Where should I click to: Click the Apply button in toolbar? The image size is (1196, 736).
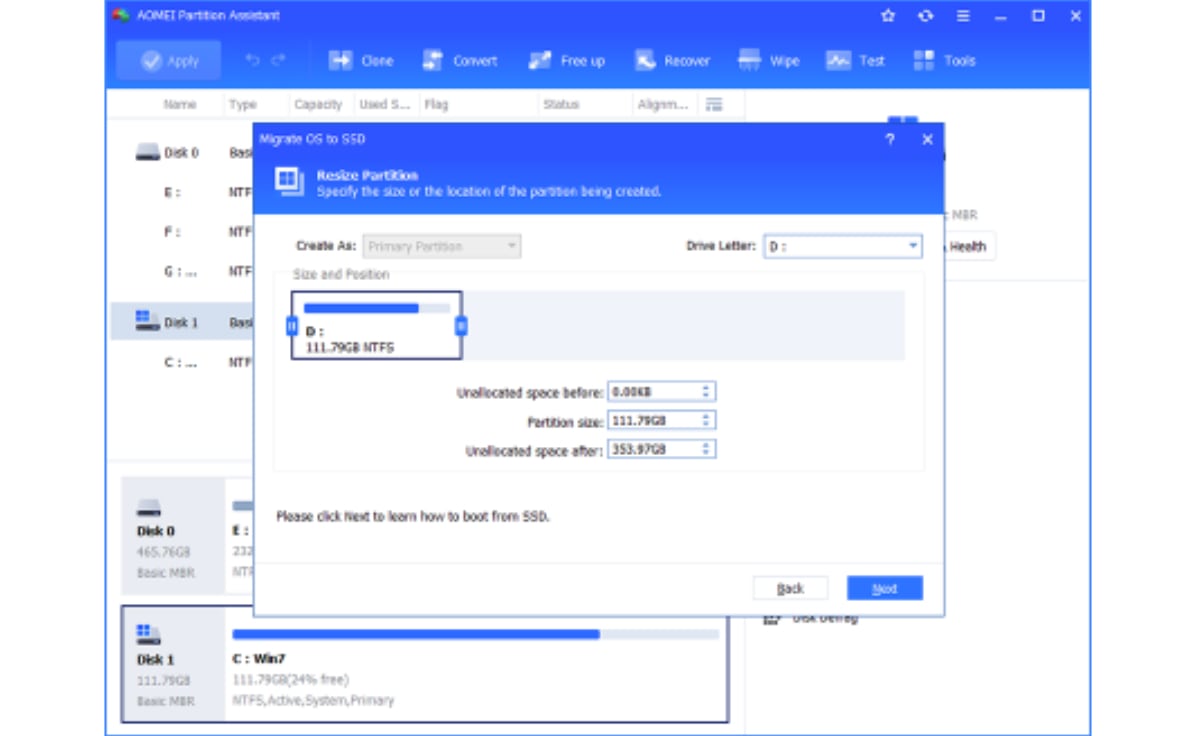click(x=169, y=61)
